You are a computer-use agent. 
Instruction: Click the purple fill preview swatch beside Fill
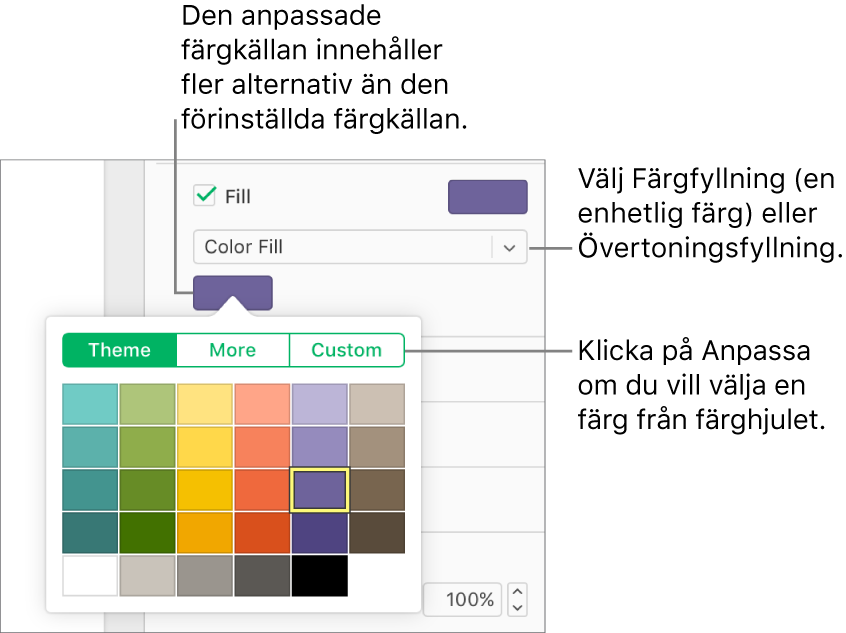click(487, 197)
